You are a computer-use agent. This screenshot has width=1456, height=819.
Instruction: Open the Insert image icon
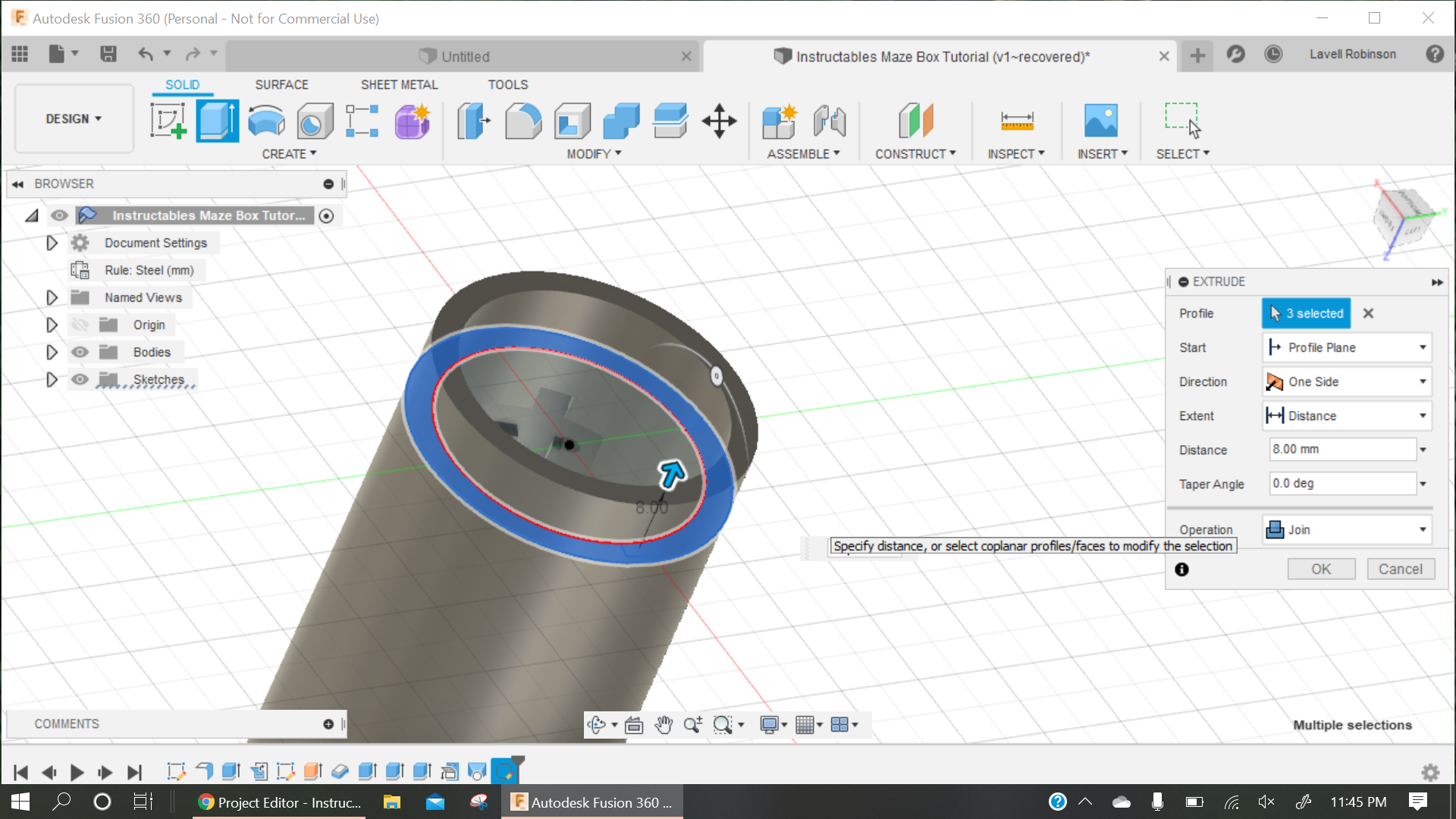point(1101,121)
